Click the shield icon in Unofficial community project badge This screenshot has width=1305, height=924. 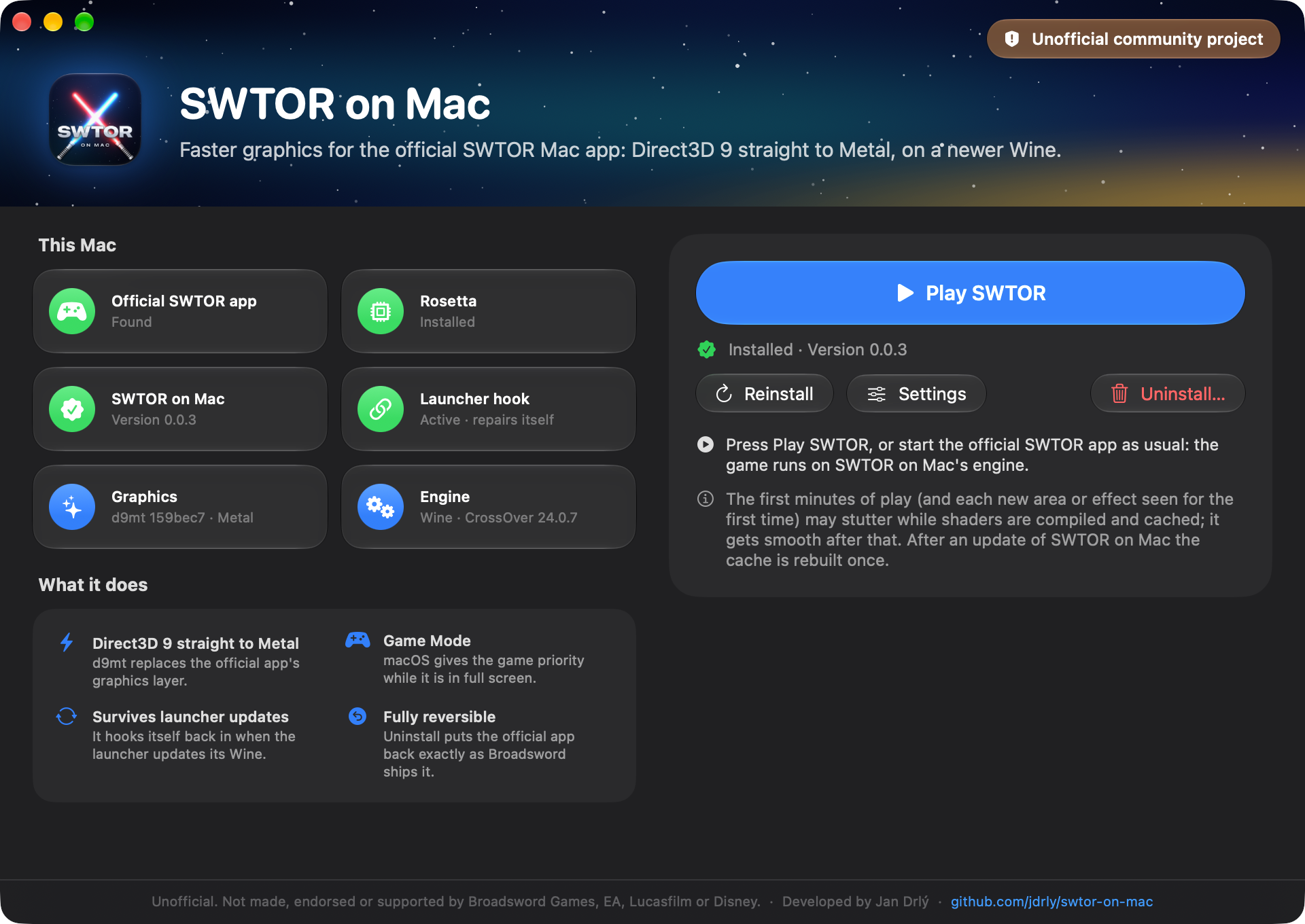point(1012,39)
